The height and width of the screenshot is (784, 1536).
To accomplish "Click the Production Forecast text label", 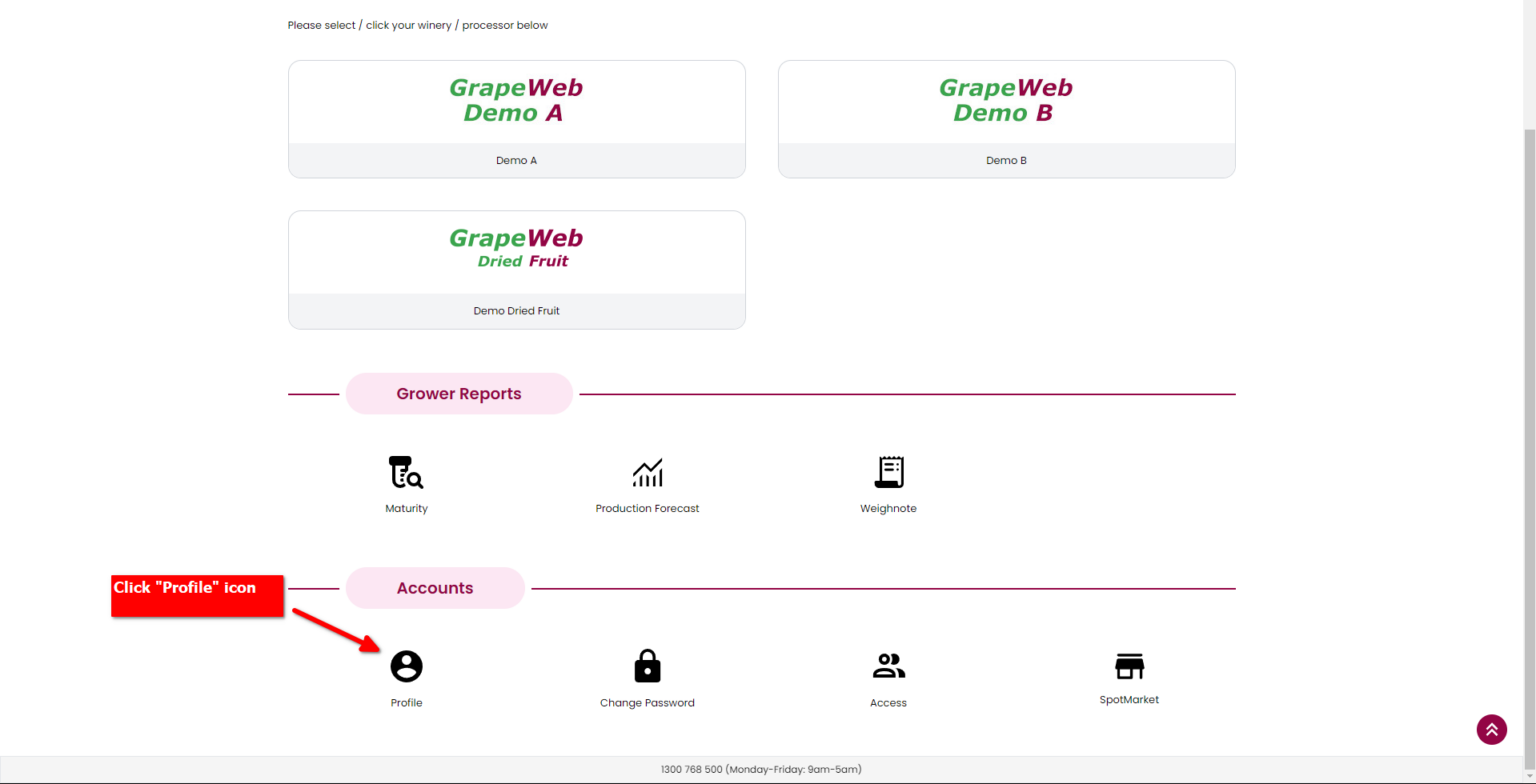I will tap(647, 508).
